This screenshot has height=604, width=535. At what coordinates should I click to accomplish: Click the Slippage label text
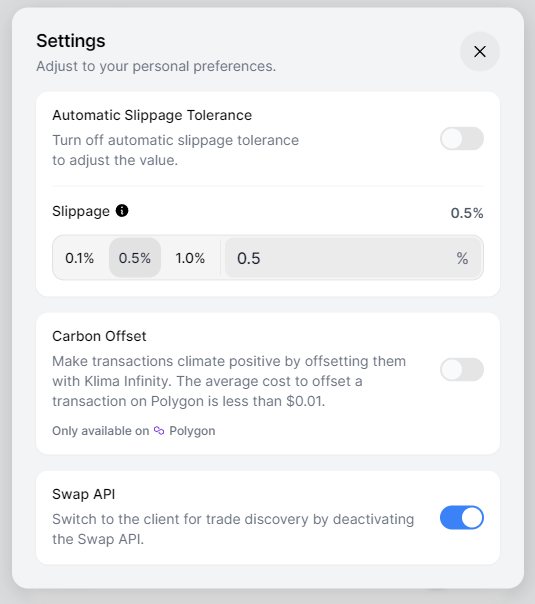[x=81, y=211]
